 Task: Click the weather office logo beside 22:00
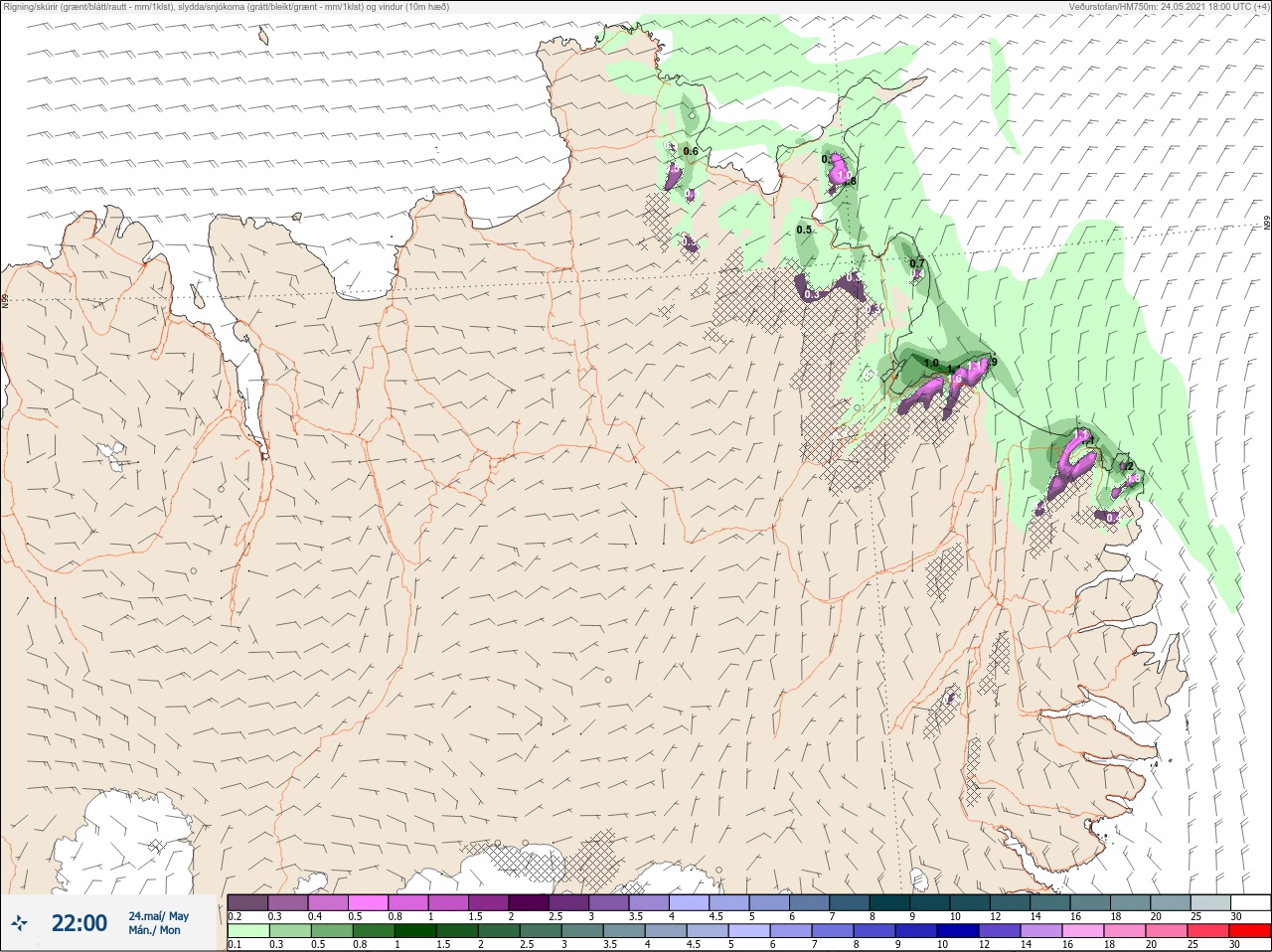pos(19,923)
